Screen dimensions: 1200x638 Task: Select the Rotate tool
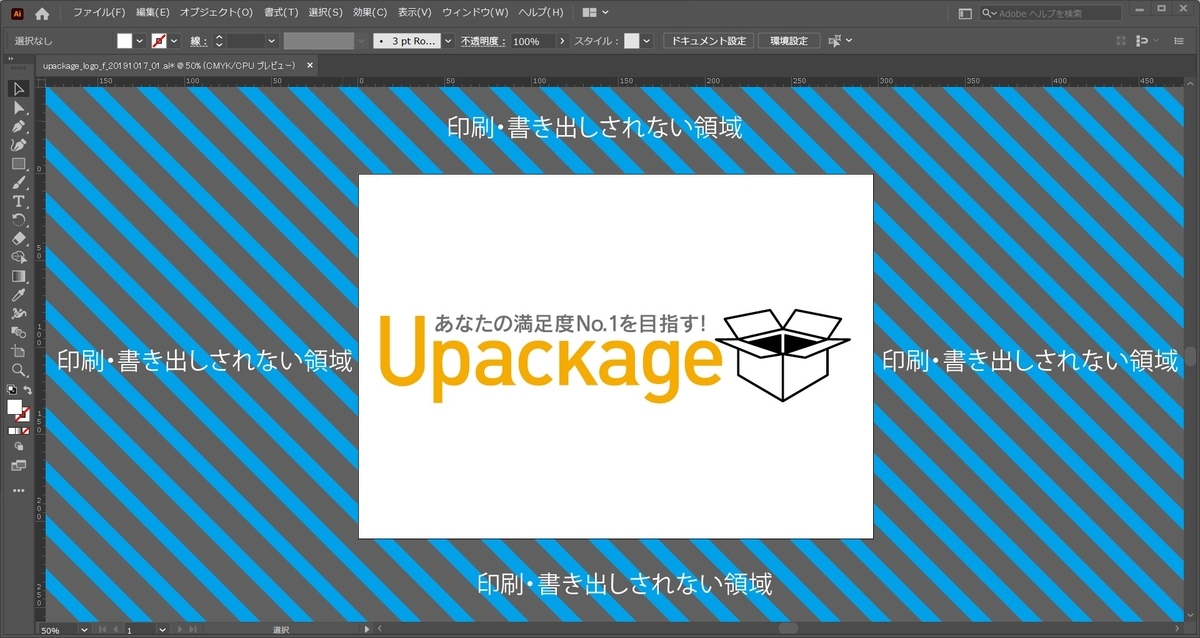[18, 220]
